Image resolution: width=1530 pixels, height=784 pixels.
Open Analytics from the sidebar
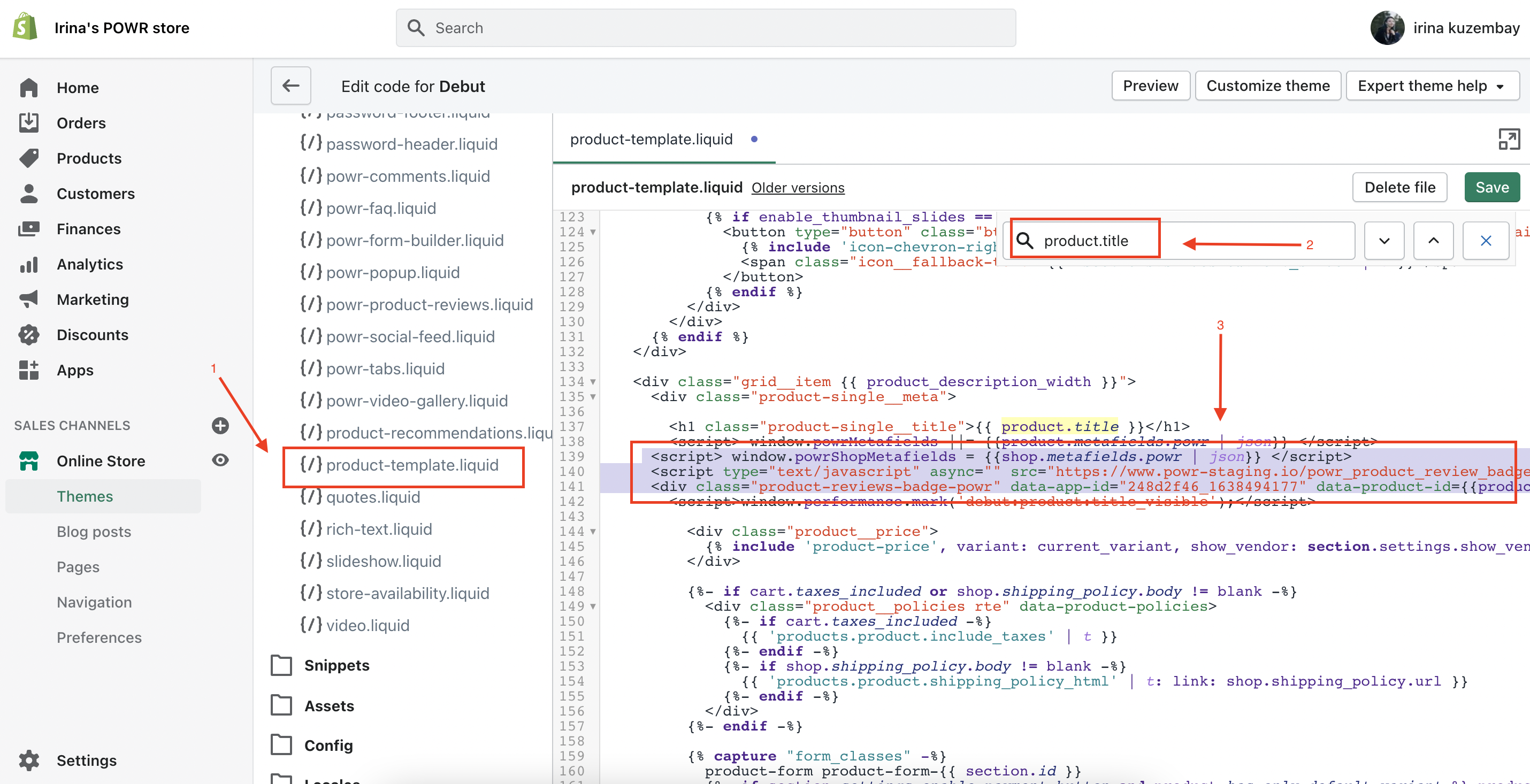pos(89,264)
